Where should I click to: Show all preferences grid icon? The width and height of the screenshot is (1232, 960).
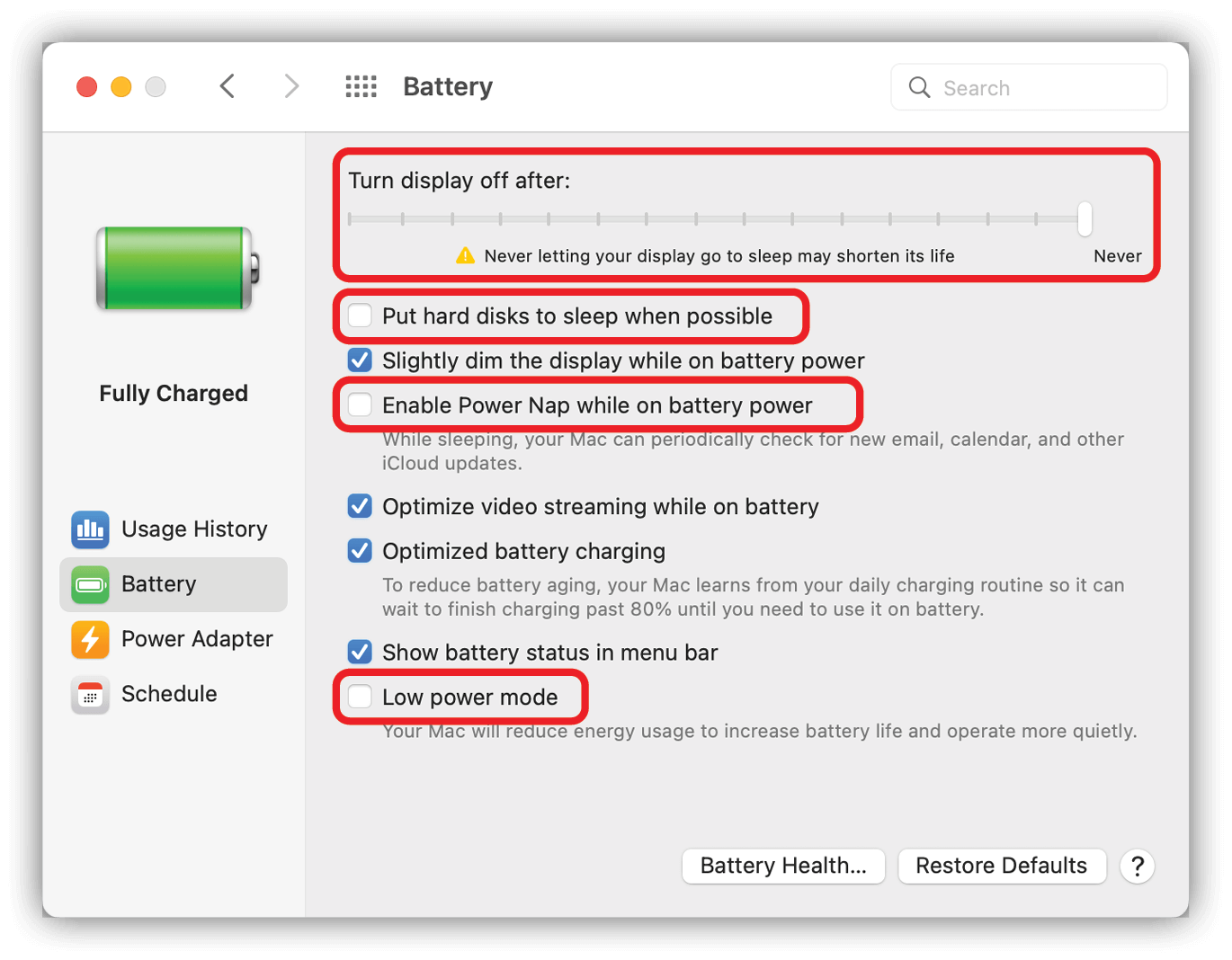(362, 86)
